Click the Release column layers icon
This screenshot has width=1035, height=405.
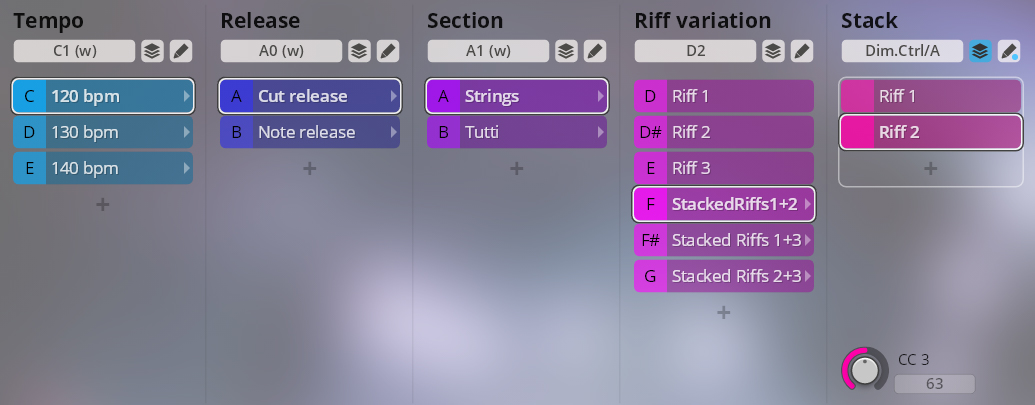pyautogui.click(x=358, y=51)
